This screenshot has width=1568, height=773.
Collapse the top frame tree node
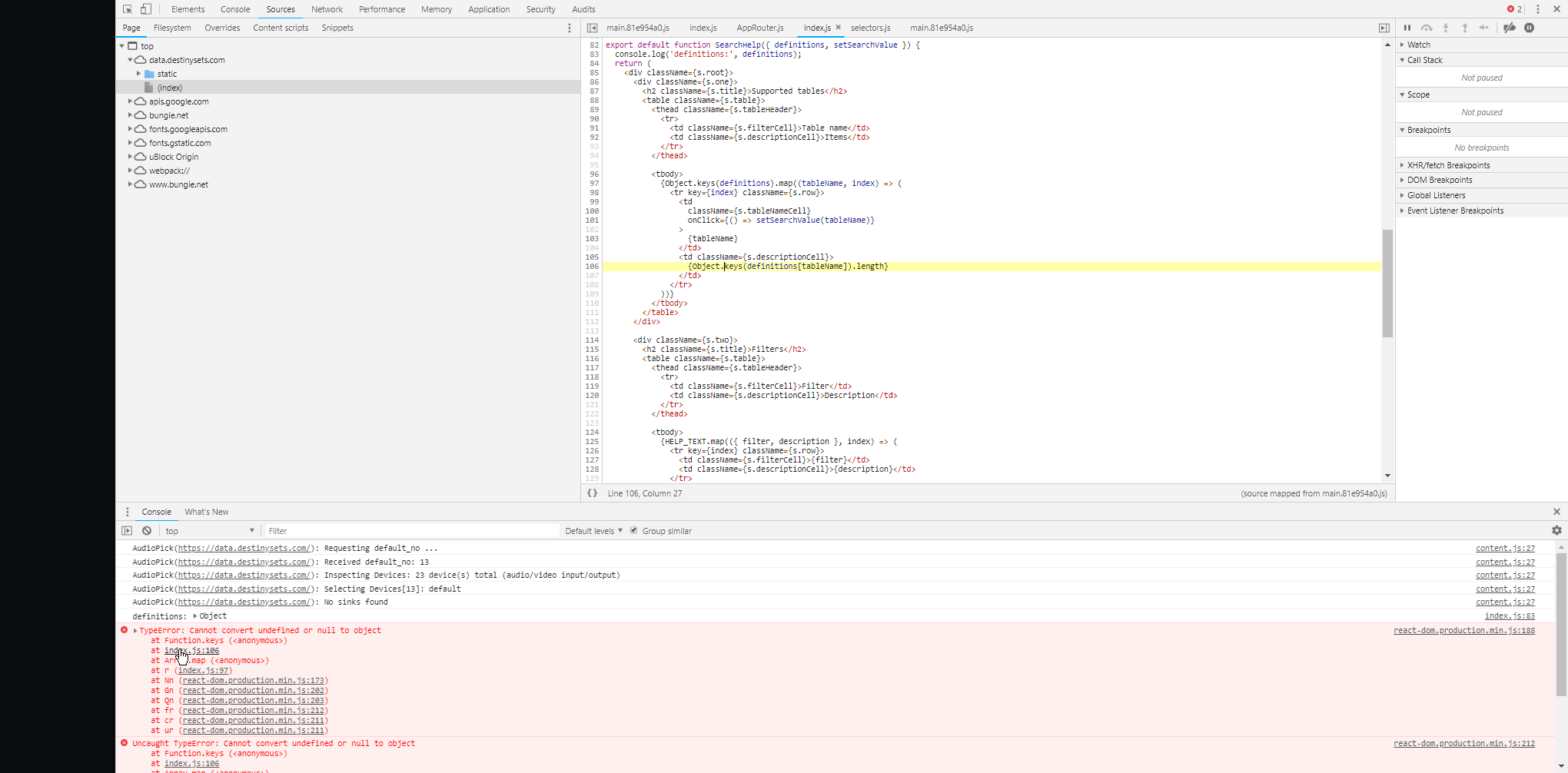[121, 46]
